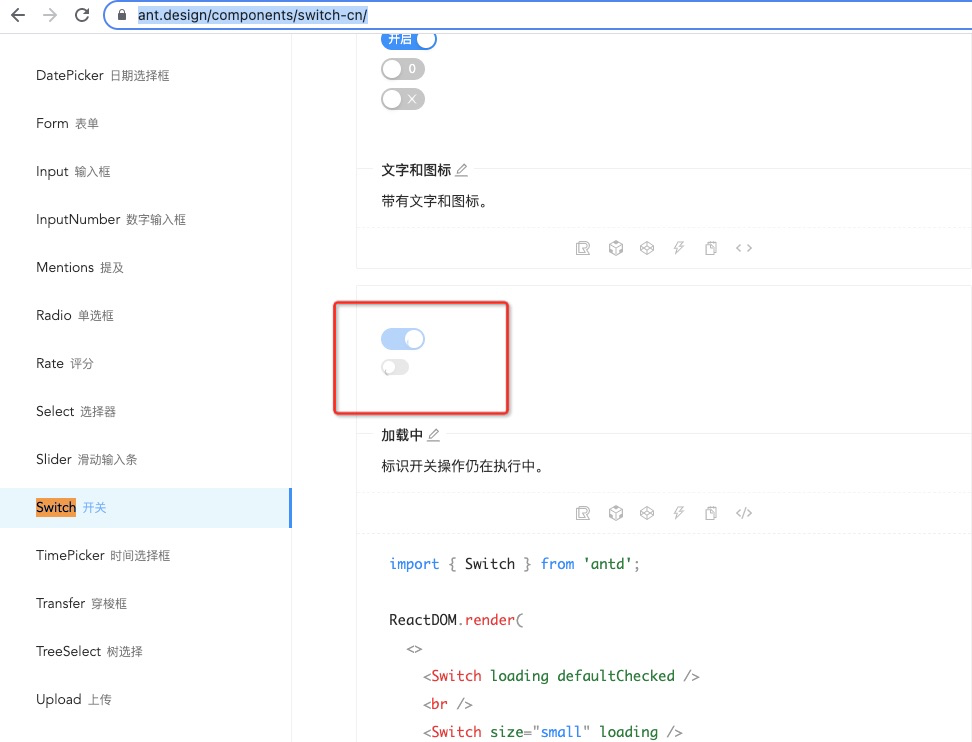Toggle the switch with X icon
This screenshot has width=972, height=742.
[x=403, y=99]
